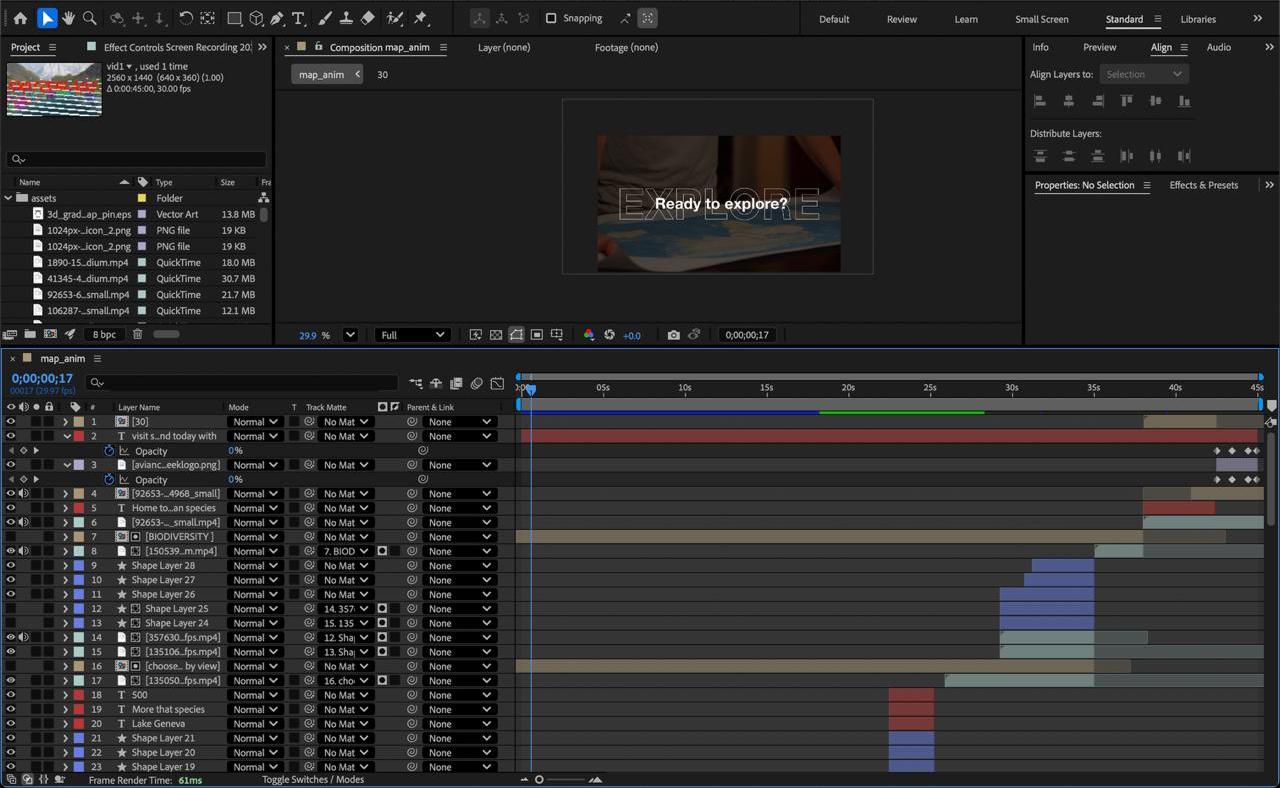Open the Effects & Presets panel tab
This screenshot has height=788, width=1280.
click(1203, 185)
